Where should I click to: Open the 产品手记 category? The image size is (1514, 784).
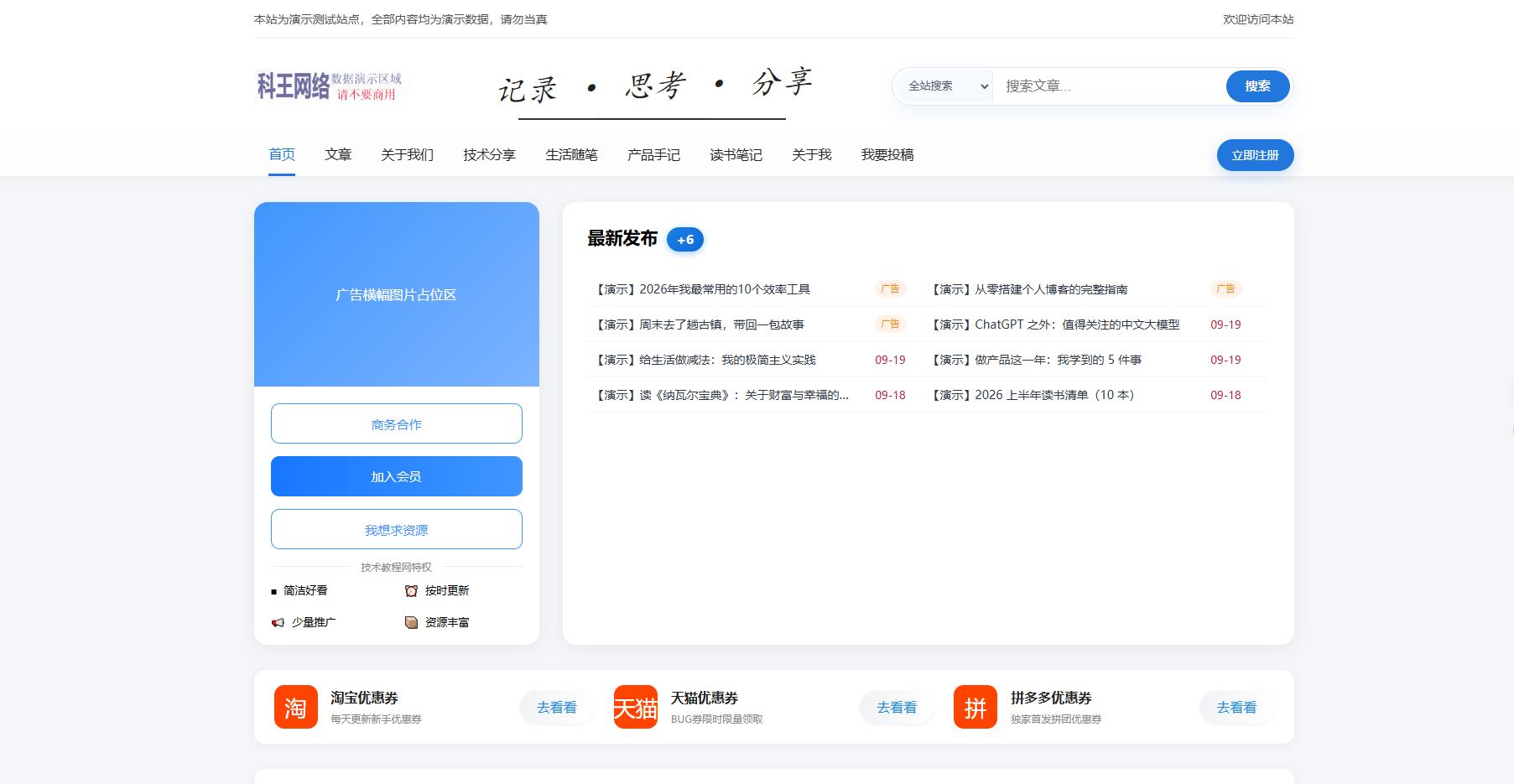[x=653, y=155]
